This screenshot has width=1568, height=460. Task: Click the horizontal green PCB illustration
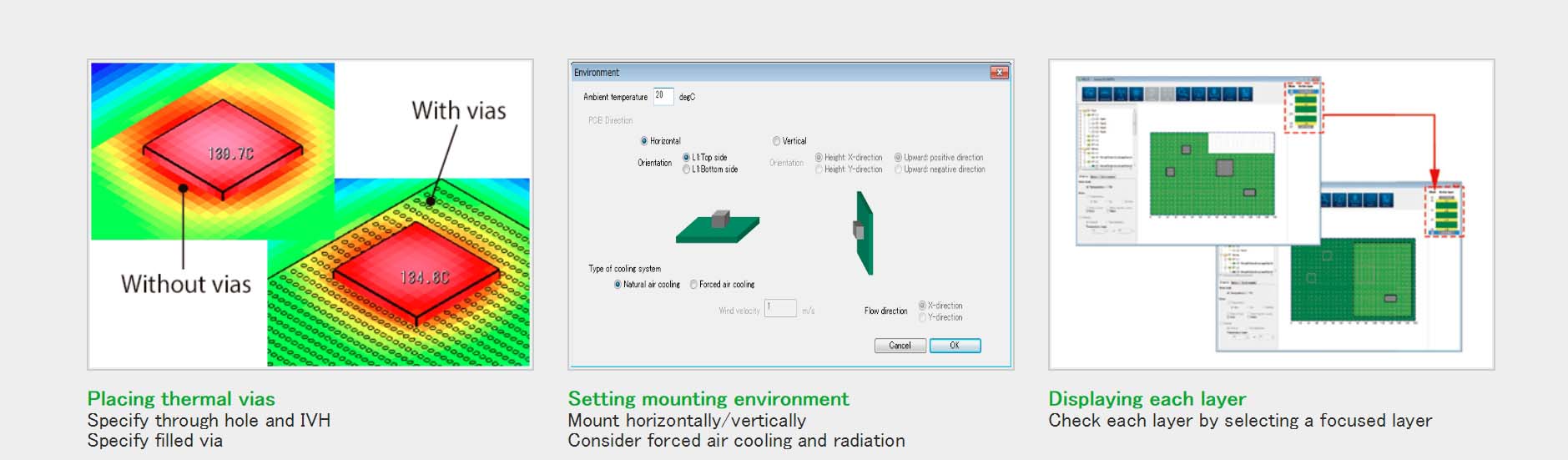tap(718, 226)
